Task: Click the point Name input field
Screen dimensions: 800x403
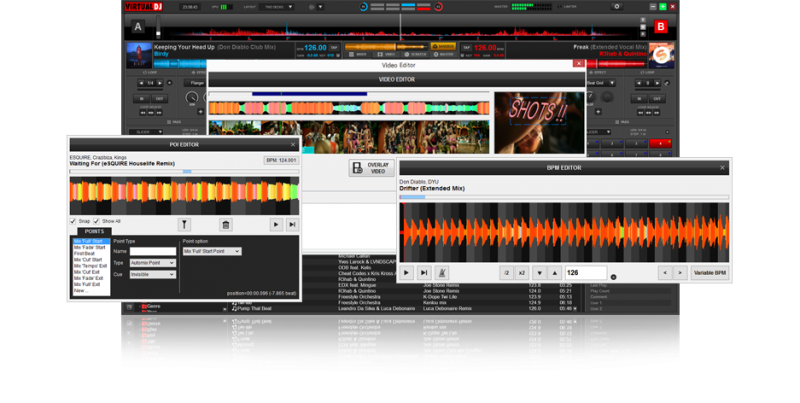Action: click(x=153, y=251)
